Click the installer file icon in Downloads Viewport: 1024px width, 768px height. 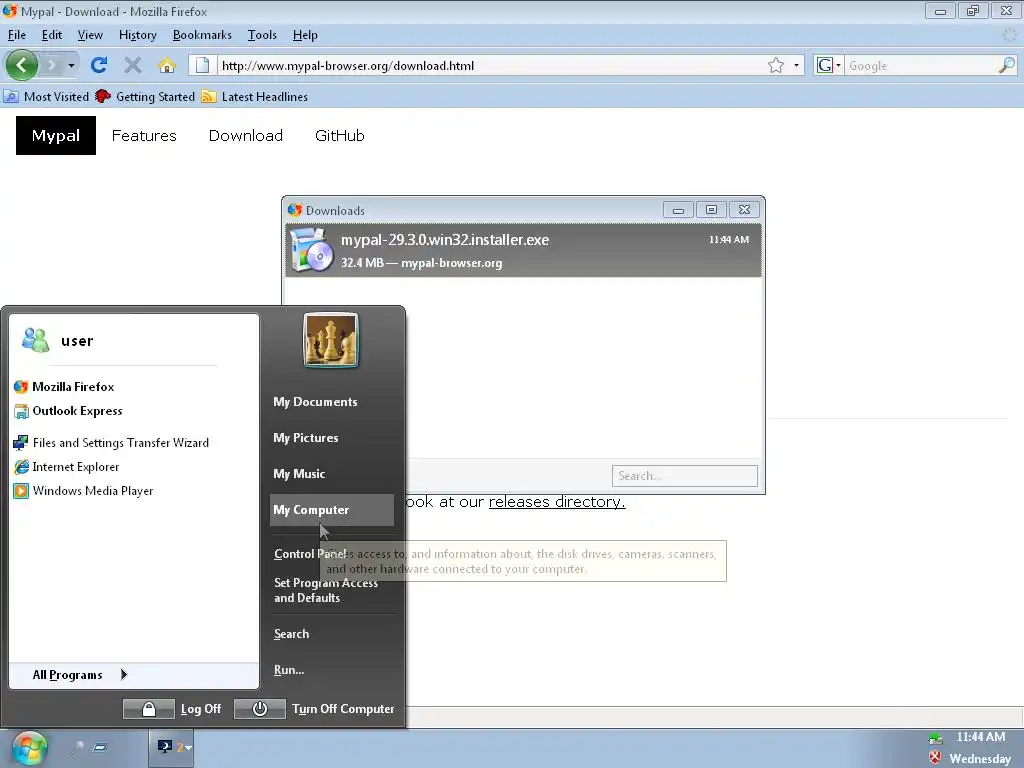[312, 249]
